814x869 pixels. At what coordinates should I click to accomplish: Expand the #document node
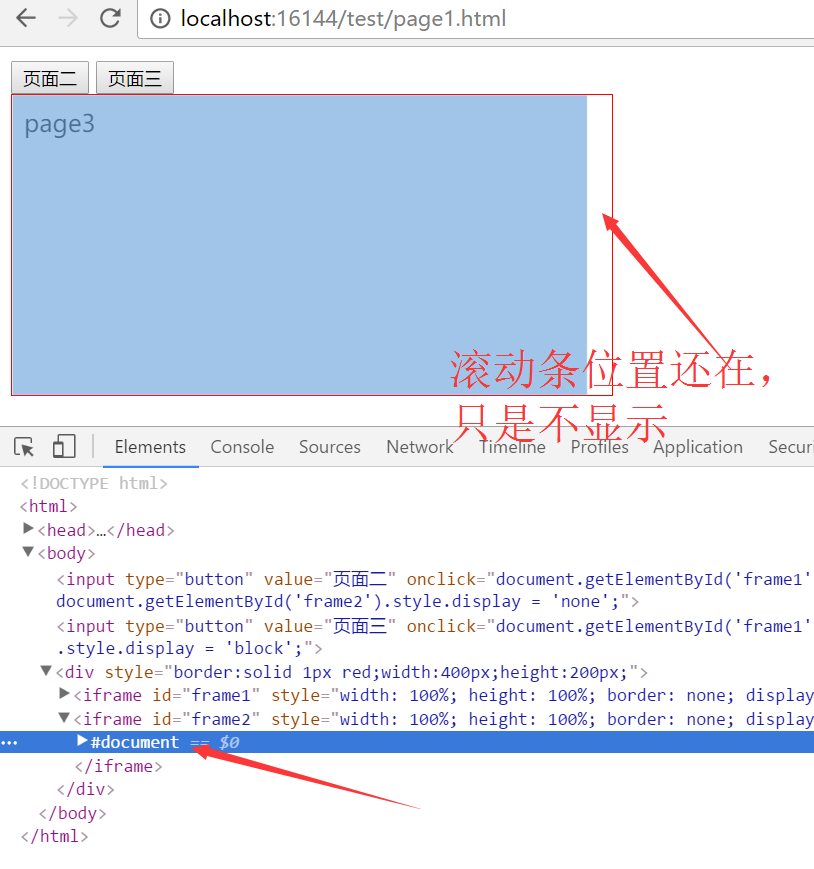[83, 741]
